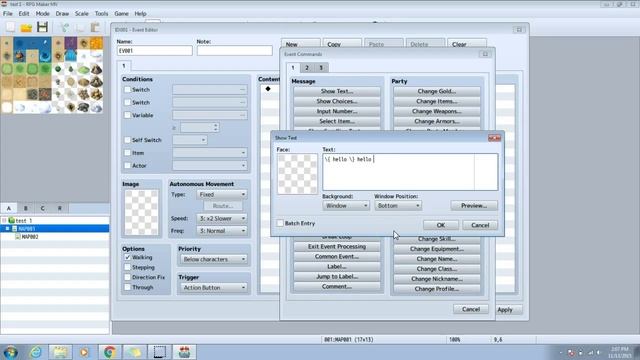Open the Speed dropdown
640x360 pixels.
[222, 218]
